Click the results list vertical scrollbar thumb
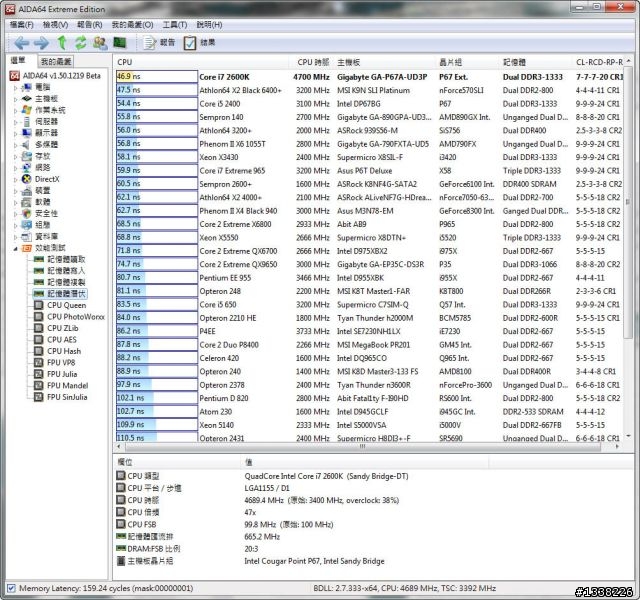This screenshot has width=640, height=600. (628, 201)
